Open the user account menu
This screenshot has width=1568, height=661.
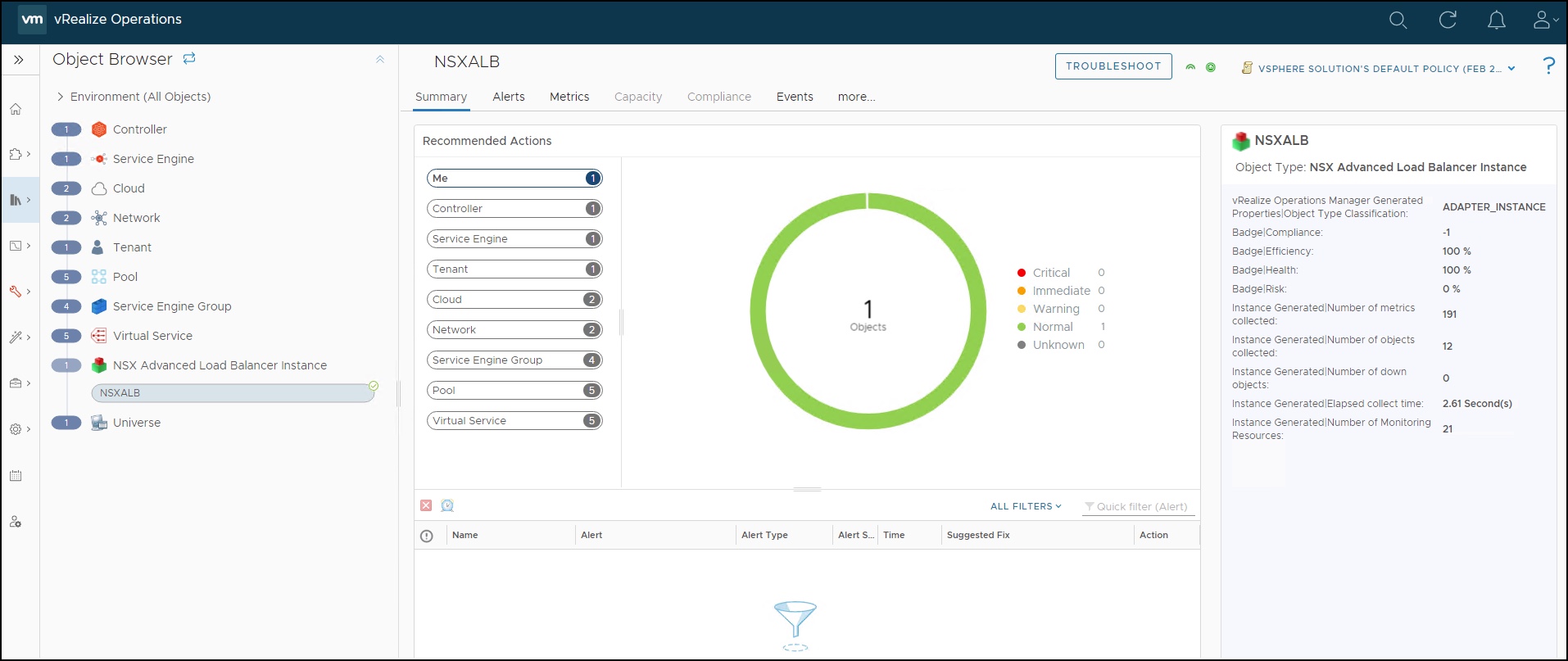tap(1545, 20)
